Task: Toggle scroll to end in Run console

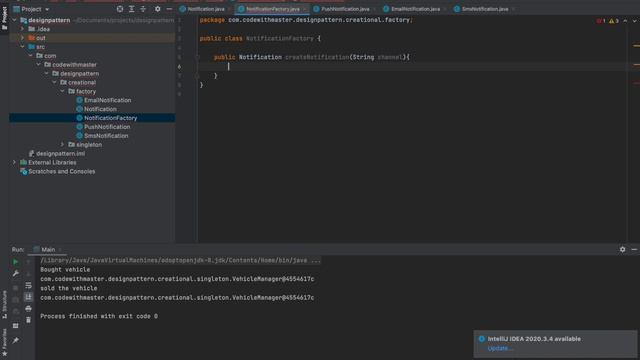Action: tap(28, 297)
